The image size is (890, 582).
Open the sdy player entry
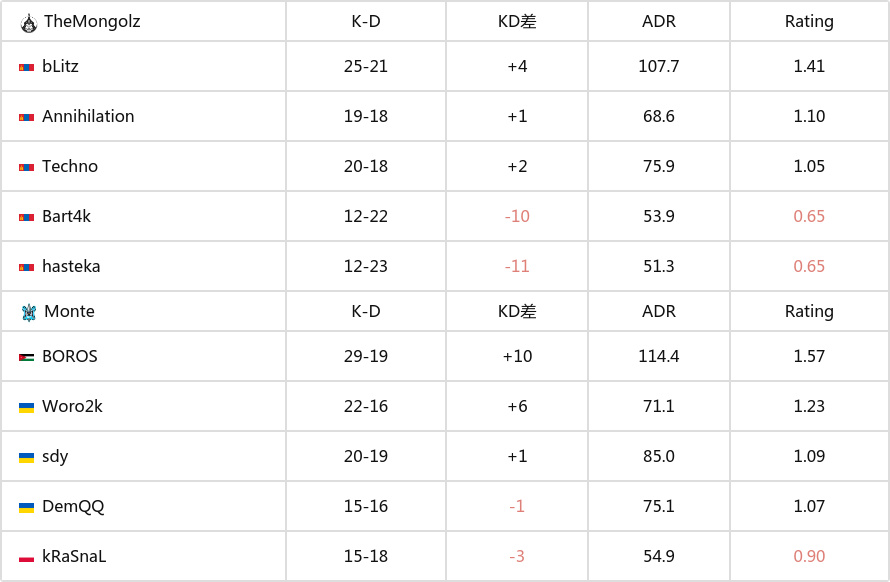tap(55, 457)
